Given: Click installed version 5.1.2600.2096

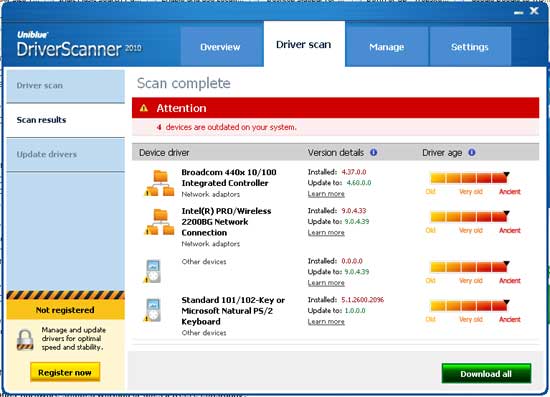Looking at the screenshot, I should pos(363,300).
